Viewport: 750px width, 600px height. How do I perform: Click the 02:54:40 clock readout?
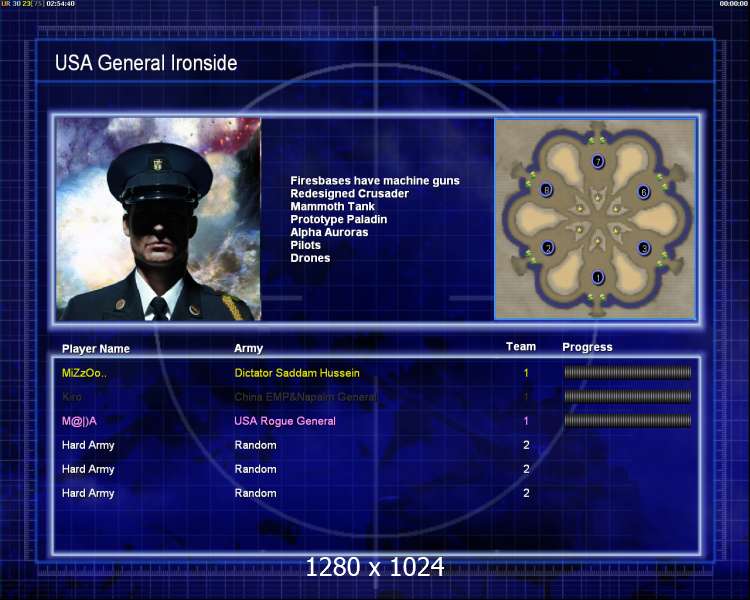[60, 4]
